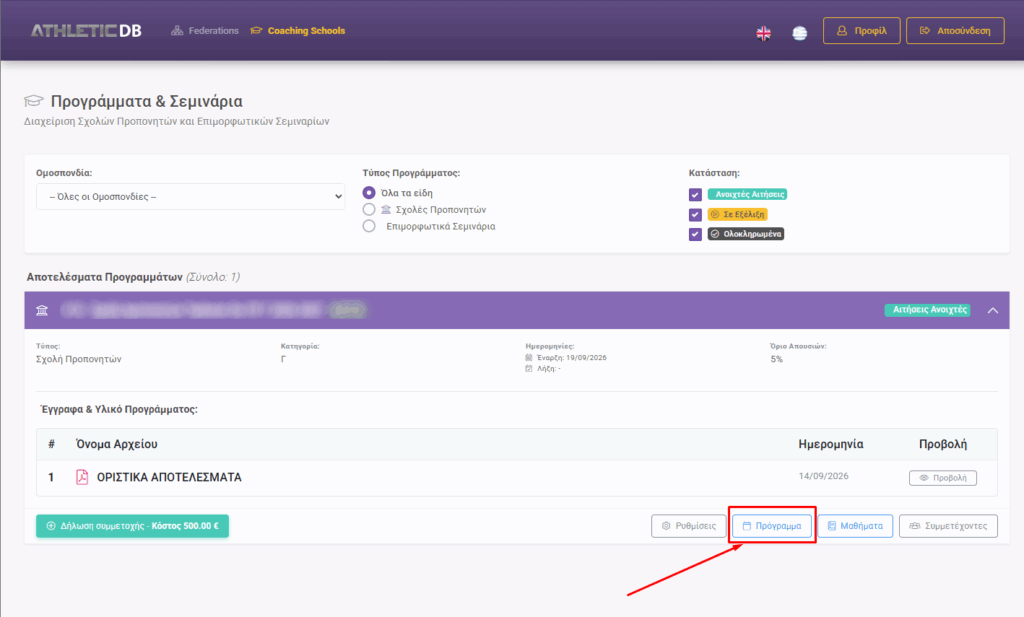Image resolution: width=1024 pixels, height=617 pixels.
Task: Choose the Επιμορφωτικά Σεμινάρια radio option
Action: pyautogui.click(x=369, y=226)
